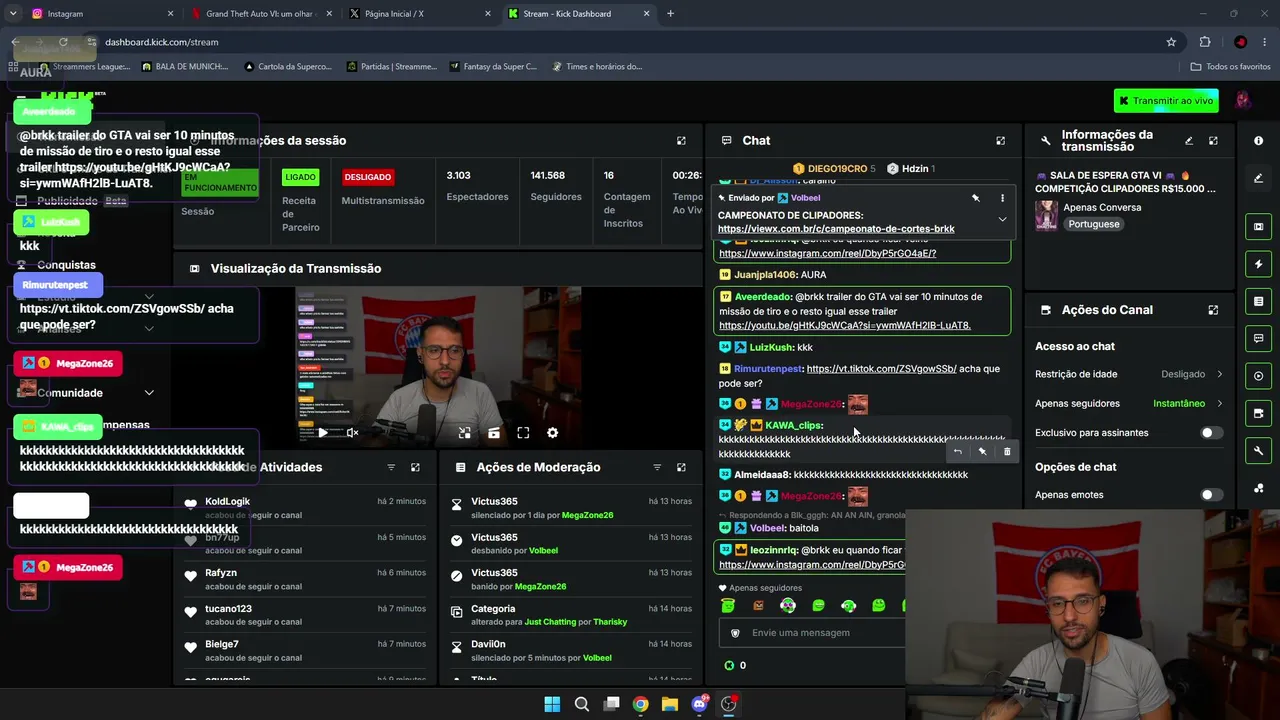1280x720 pixels.
Task: Toggle fullscreen on stream preview
Action: tap(523, 433)
